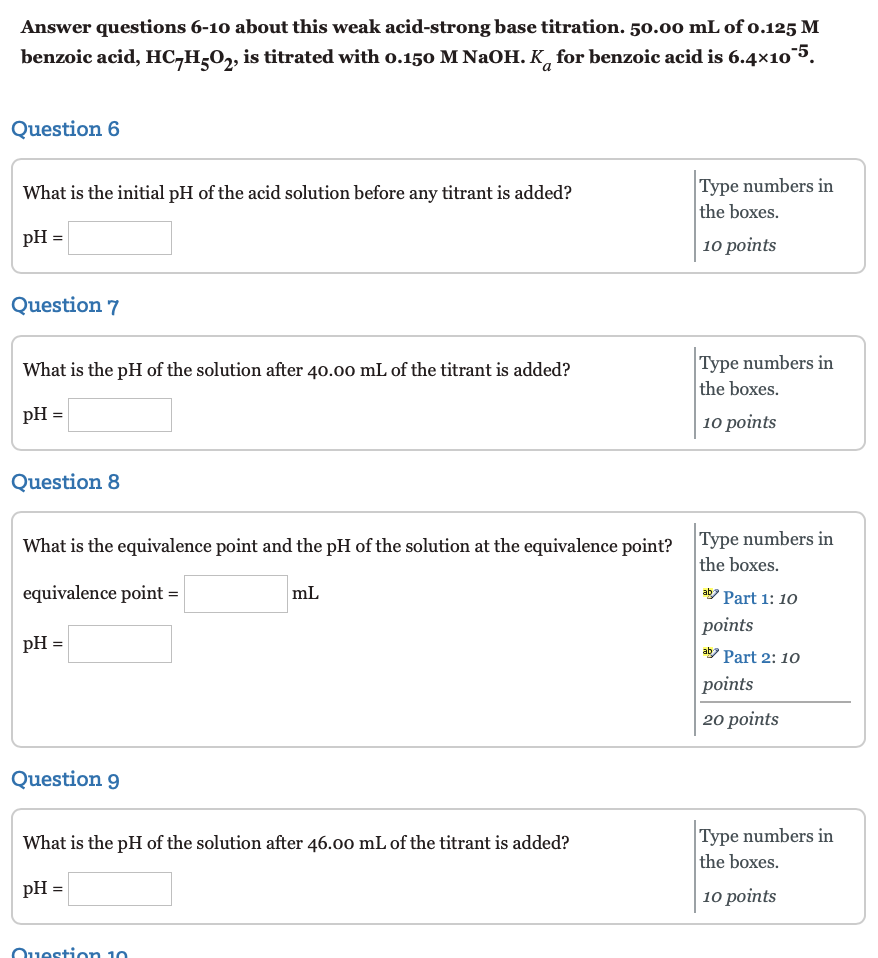The image size is (878, 958).
Task: Click the pH answer box for Question 9
Action: [119, 888]
